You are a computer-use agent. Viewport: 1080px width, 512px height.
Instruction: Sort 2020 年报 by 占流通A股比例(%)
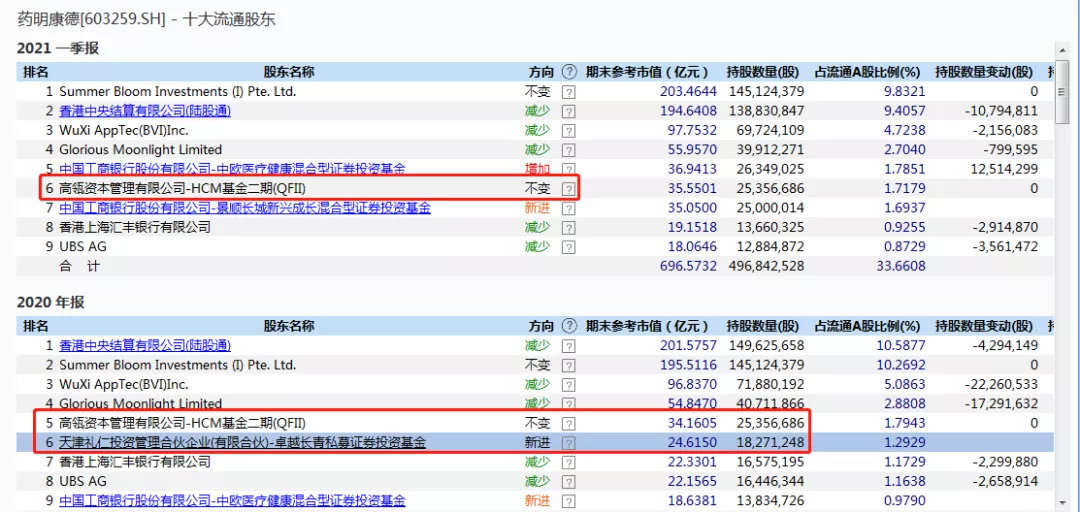click(868, 326)
